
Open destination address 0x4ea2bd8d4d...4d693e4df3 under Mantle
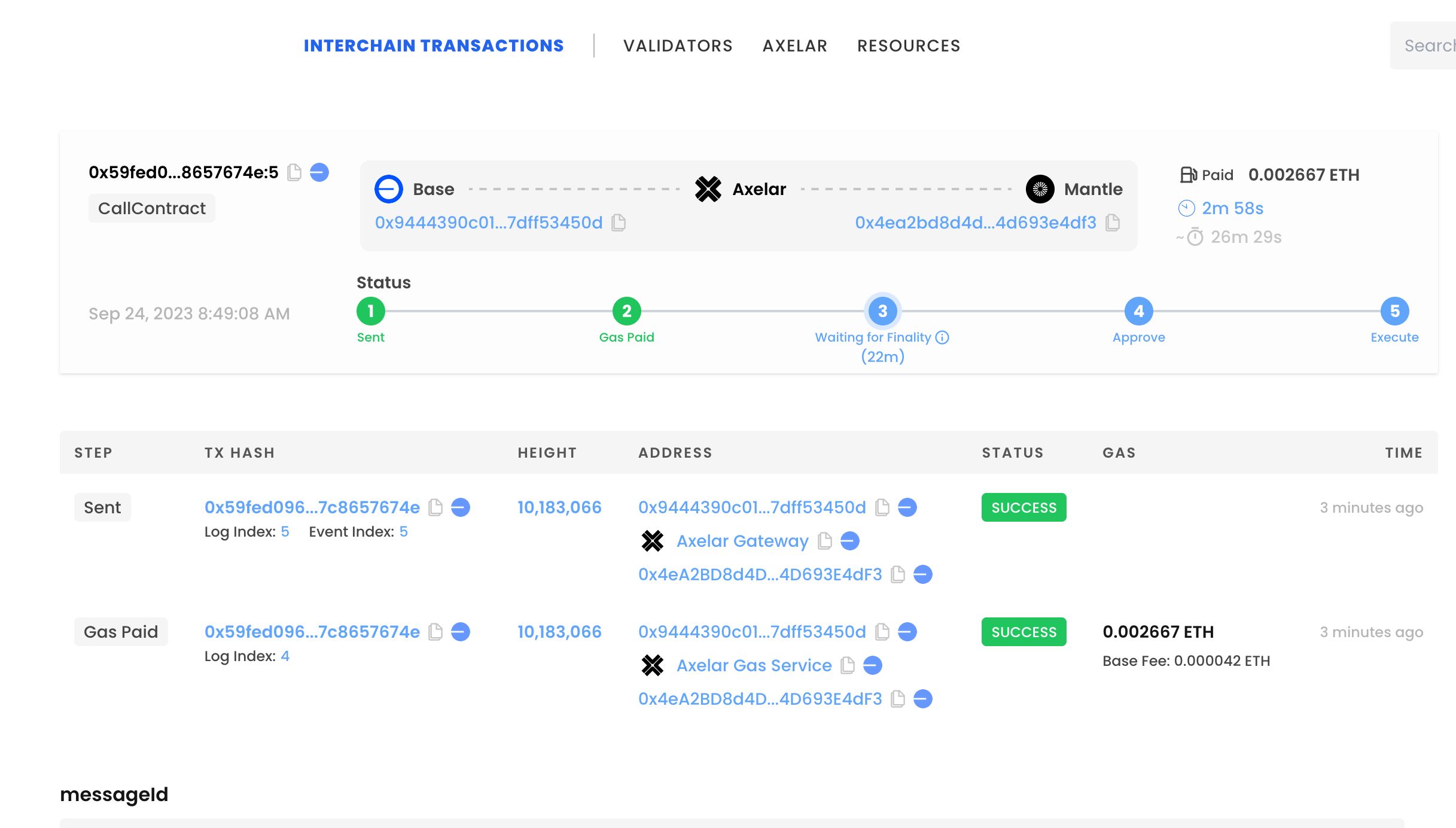coord(976,223)
